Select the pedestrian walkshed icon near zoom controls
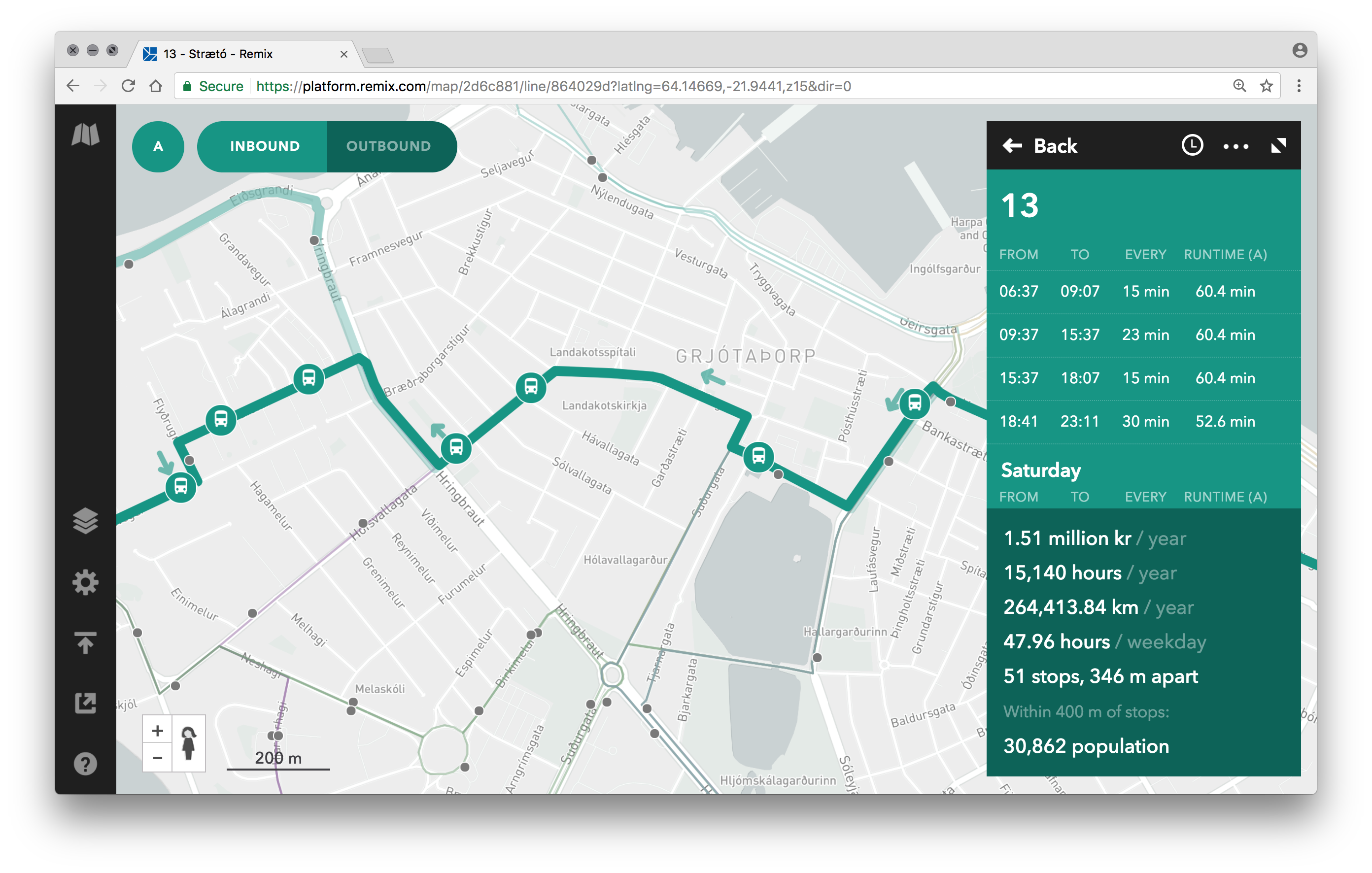Viewport: 1372px width, 873px height. pyautogui.click(x=189, y=744)
